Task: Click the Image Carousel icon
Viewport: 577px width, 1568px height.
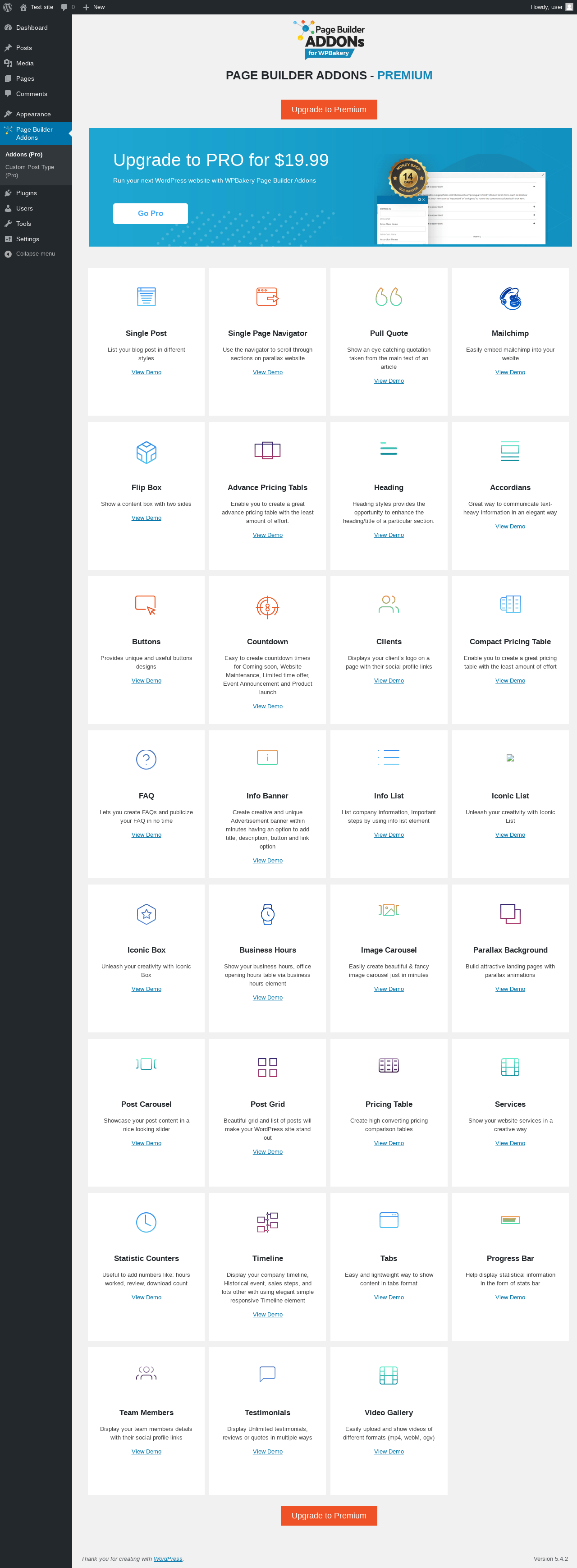Action: click(388, 910)
